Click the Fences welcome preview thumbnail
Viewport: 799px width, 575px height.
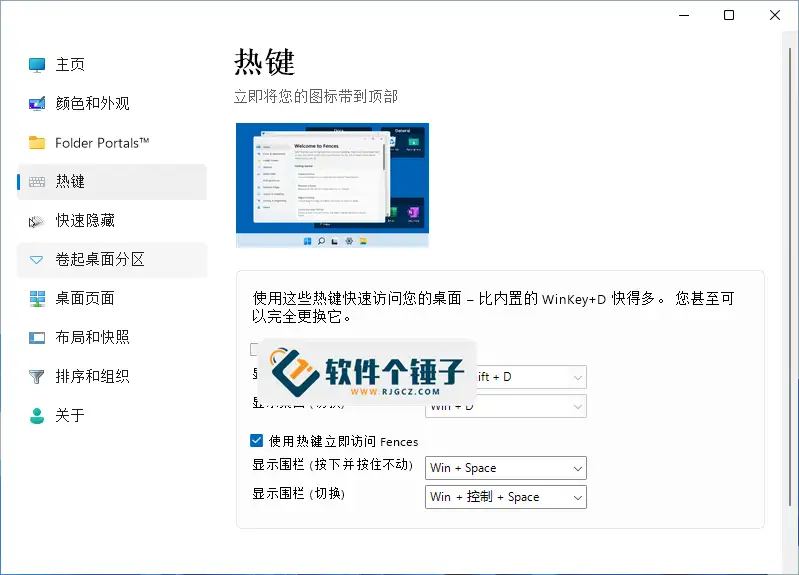332,185
